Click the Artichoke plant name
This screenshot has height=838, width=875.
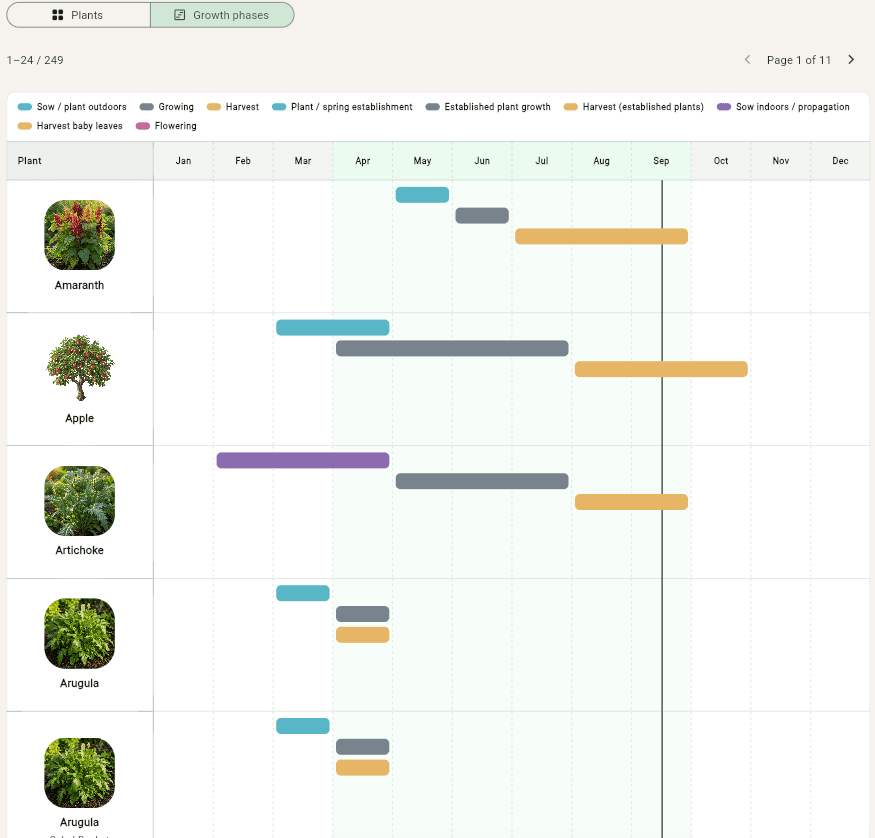click(79, 550)
